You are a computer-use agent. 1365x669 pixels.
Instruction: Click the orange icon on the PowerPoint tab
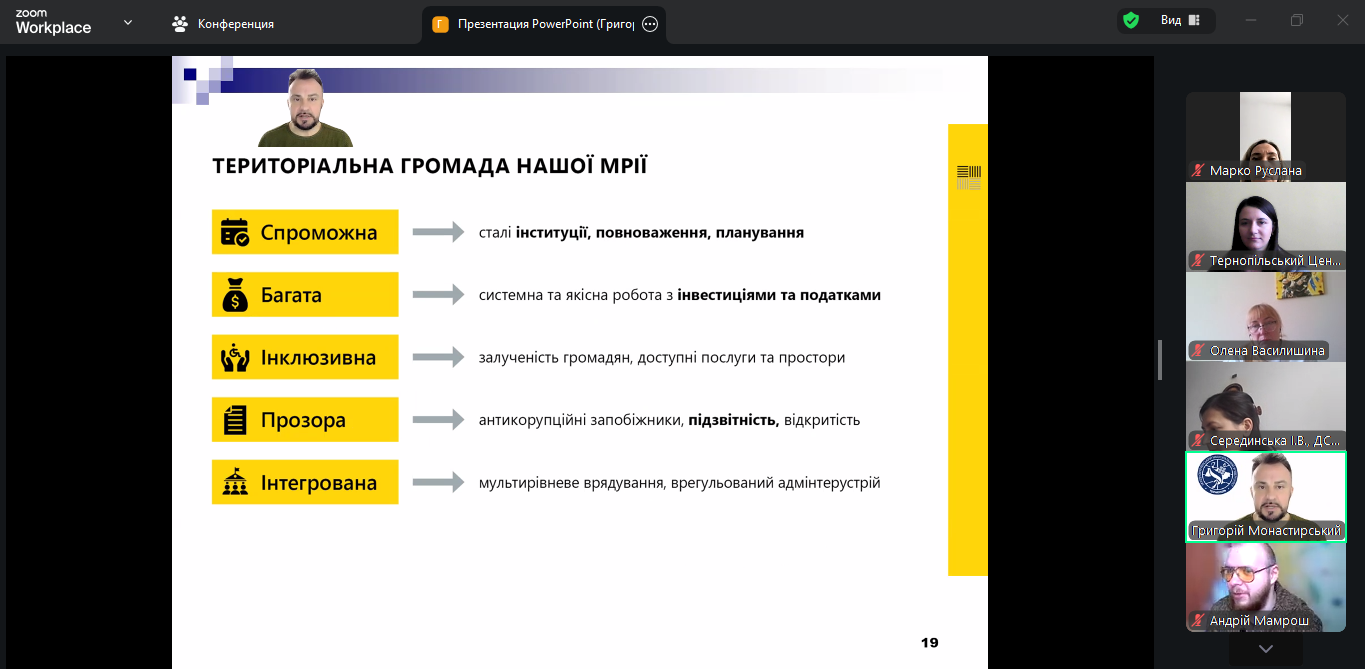click(x=440, y=24)
